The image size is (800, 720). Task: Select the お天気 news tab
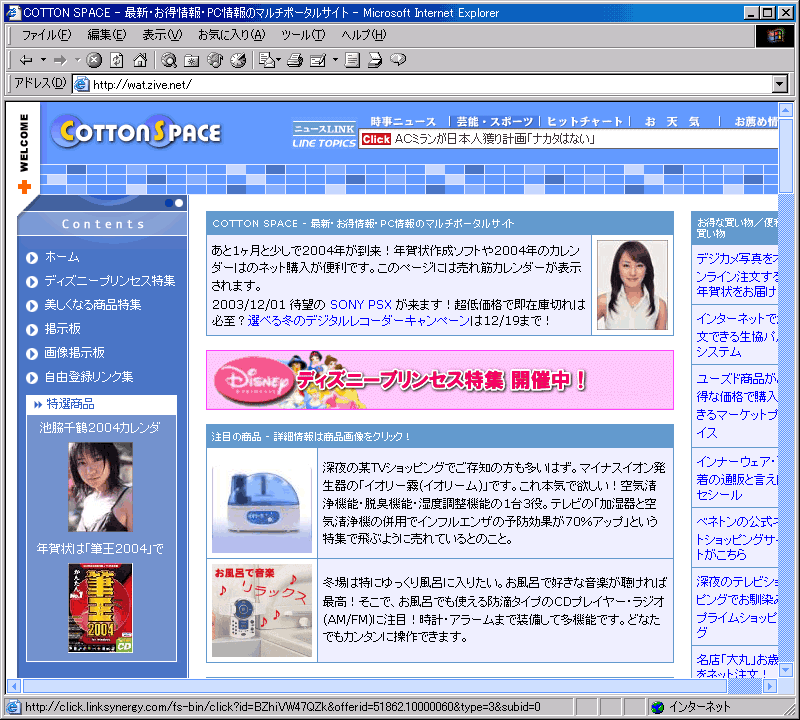click(672, 121)
